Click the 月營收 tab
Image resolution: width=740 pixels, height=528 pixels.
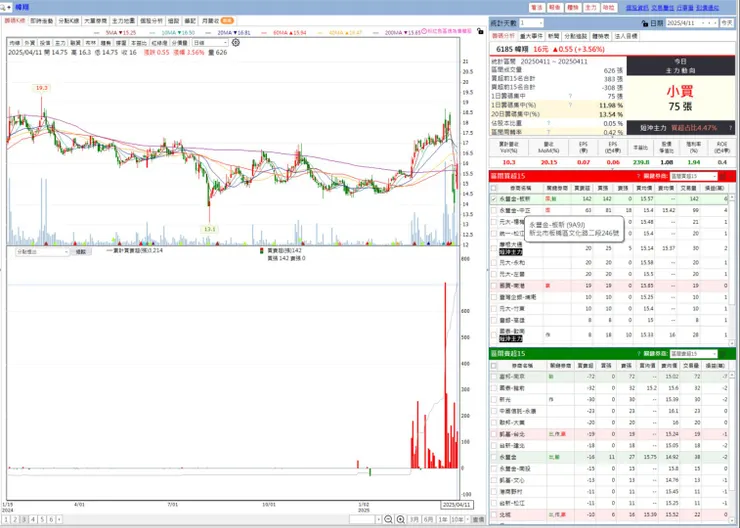(218, 21)
